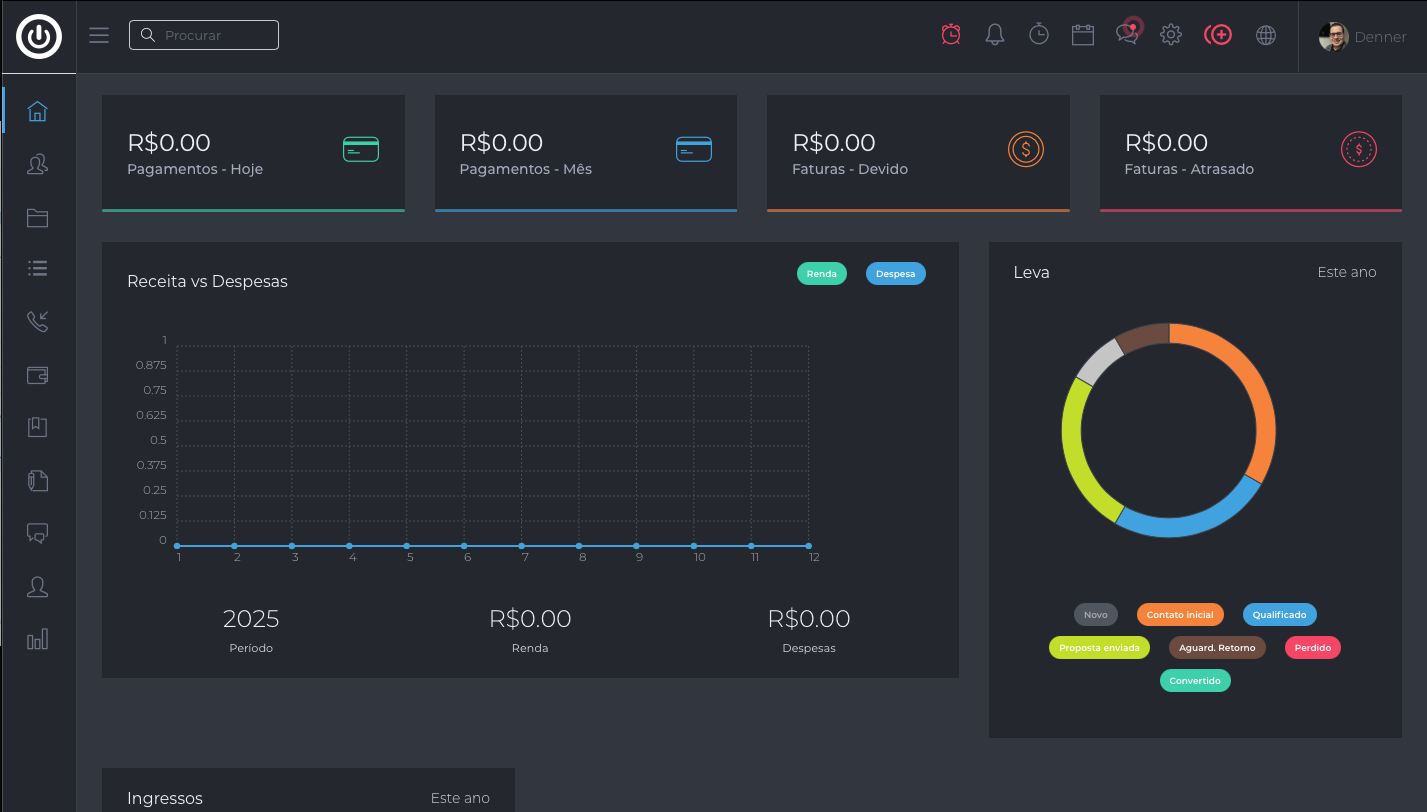
Task: Open the Denner user profile menu
Action: (1362, 37)
